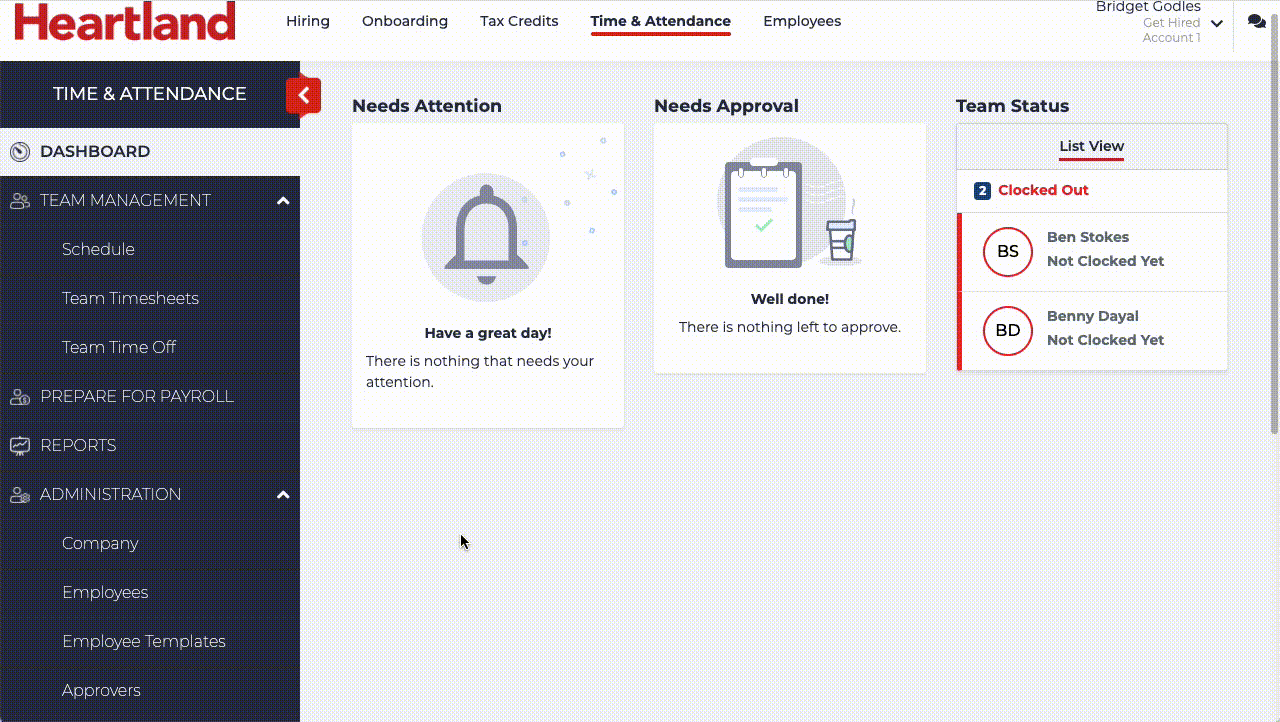Viewport: 1280px width, 722px height.
Task: Click the Heartland logo
Action: [125, 21]
